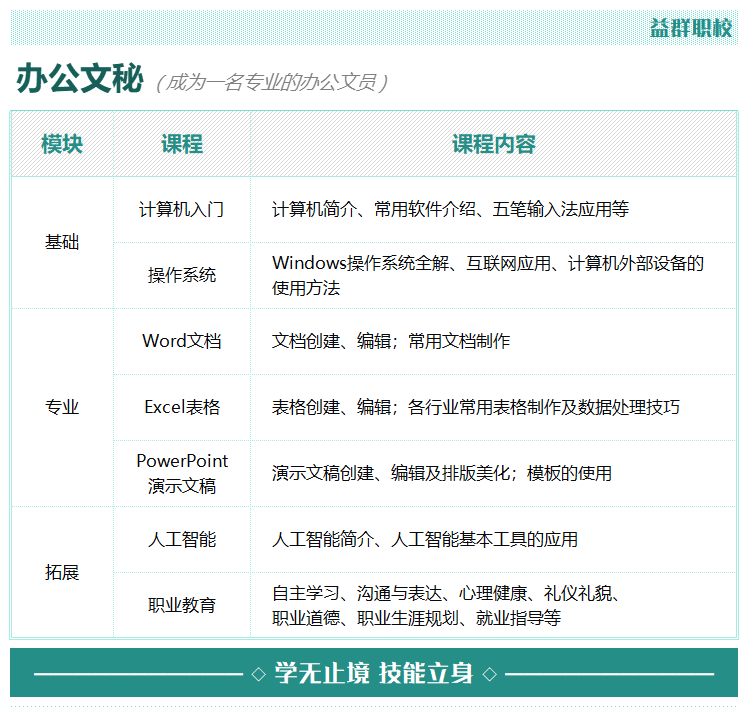Screen dimensions: 748x707
Task: Open the Word文档 course
Action: (182, 341)
